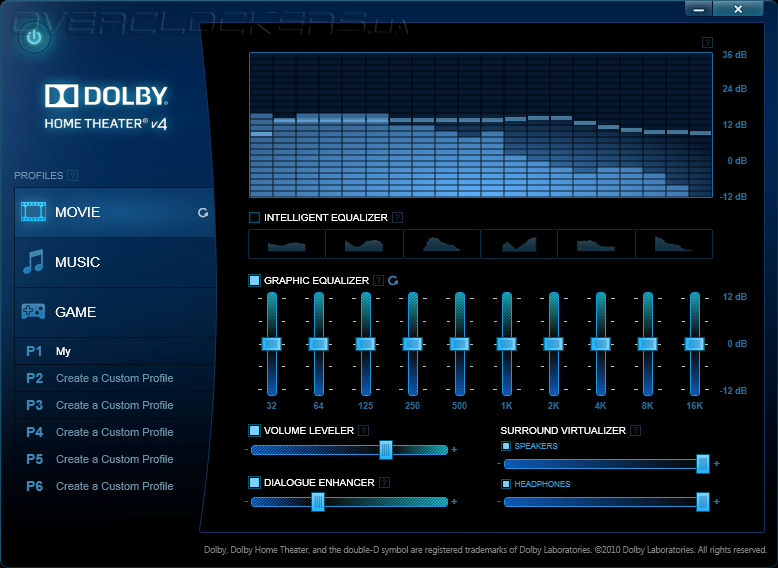This screenshot has width=778, height=568.
Task: Click the 250 Hz equalizer slider handle
Action: coord(412,344)
